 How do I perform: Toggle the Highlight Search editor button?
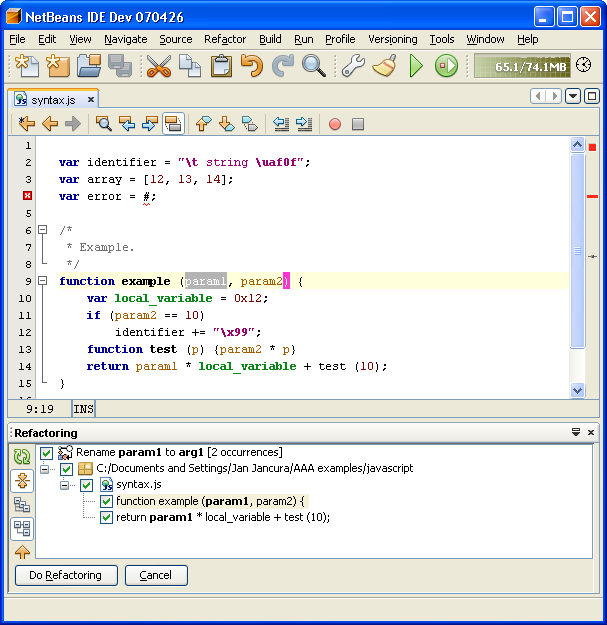click(x=173, y=124)
